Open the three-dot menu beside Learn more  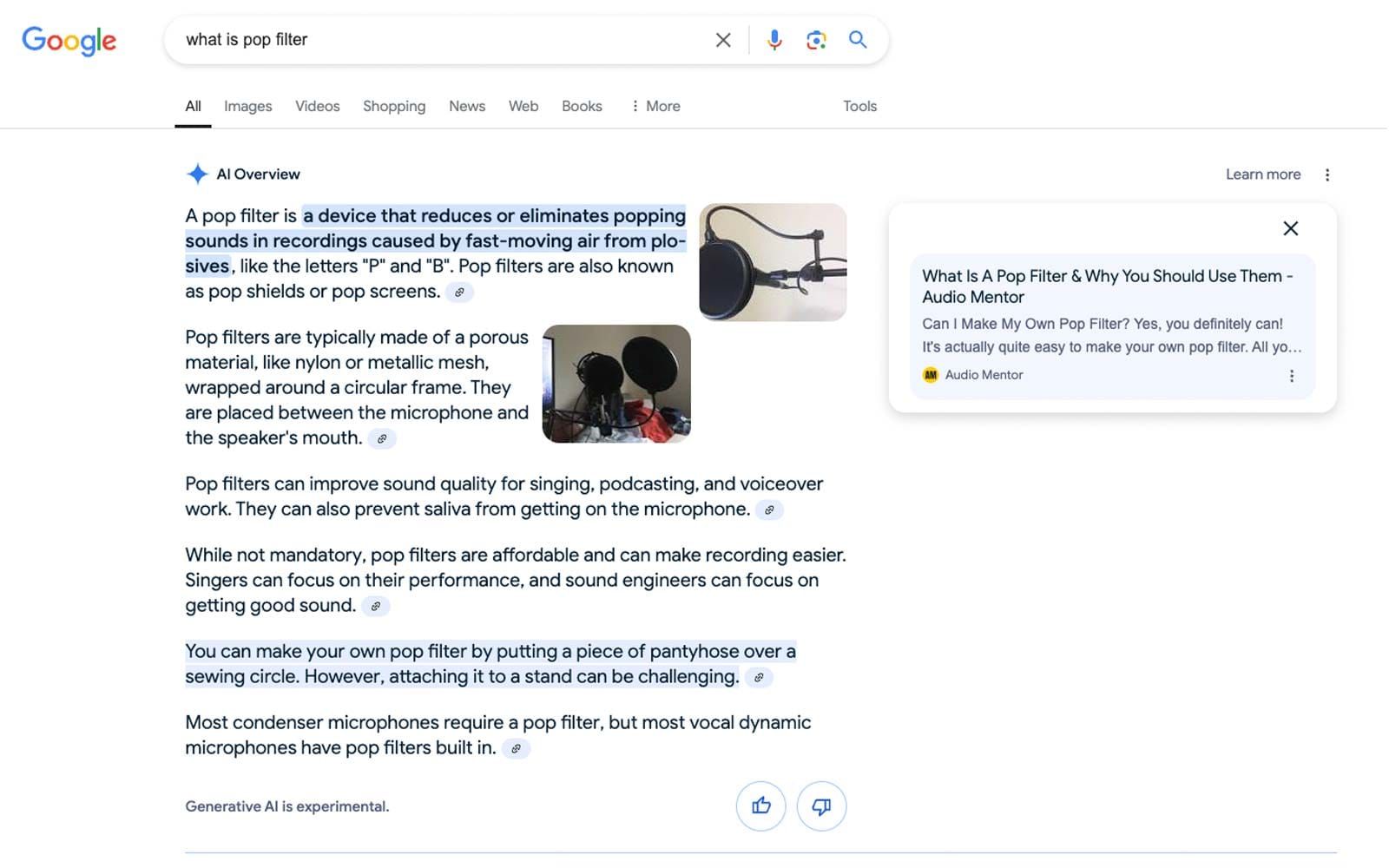pyautogui.click(x=1327, y=174)
